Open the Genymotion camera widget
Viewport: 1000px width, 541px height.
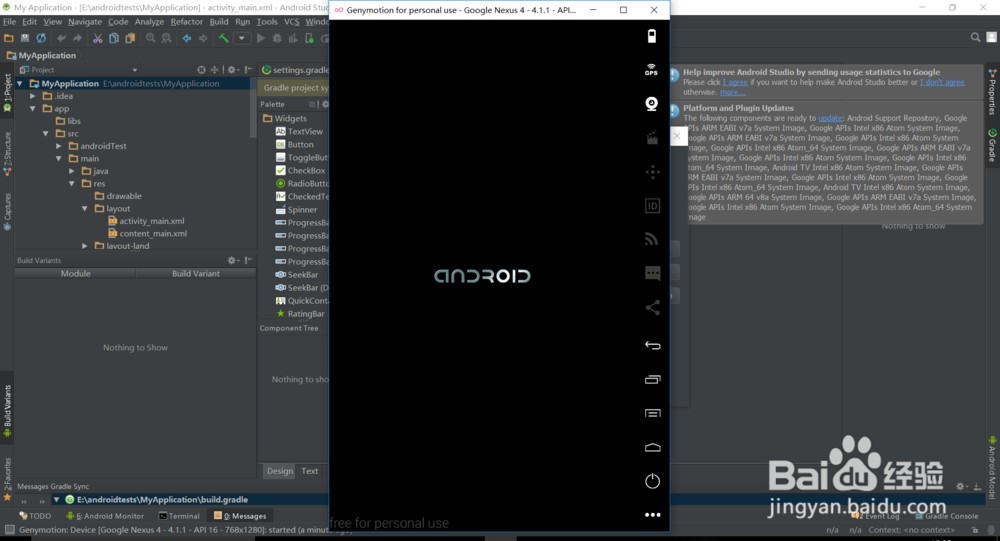coord(652,104)
